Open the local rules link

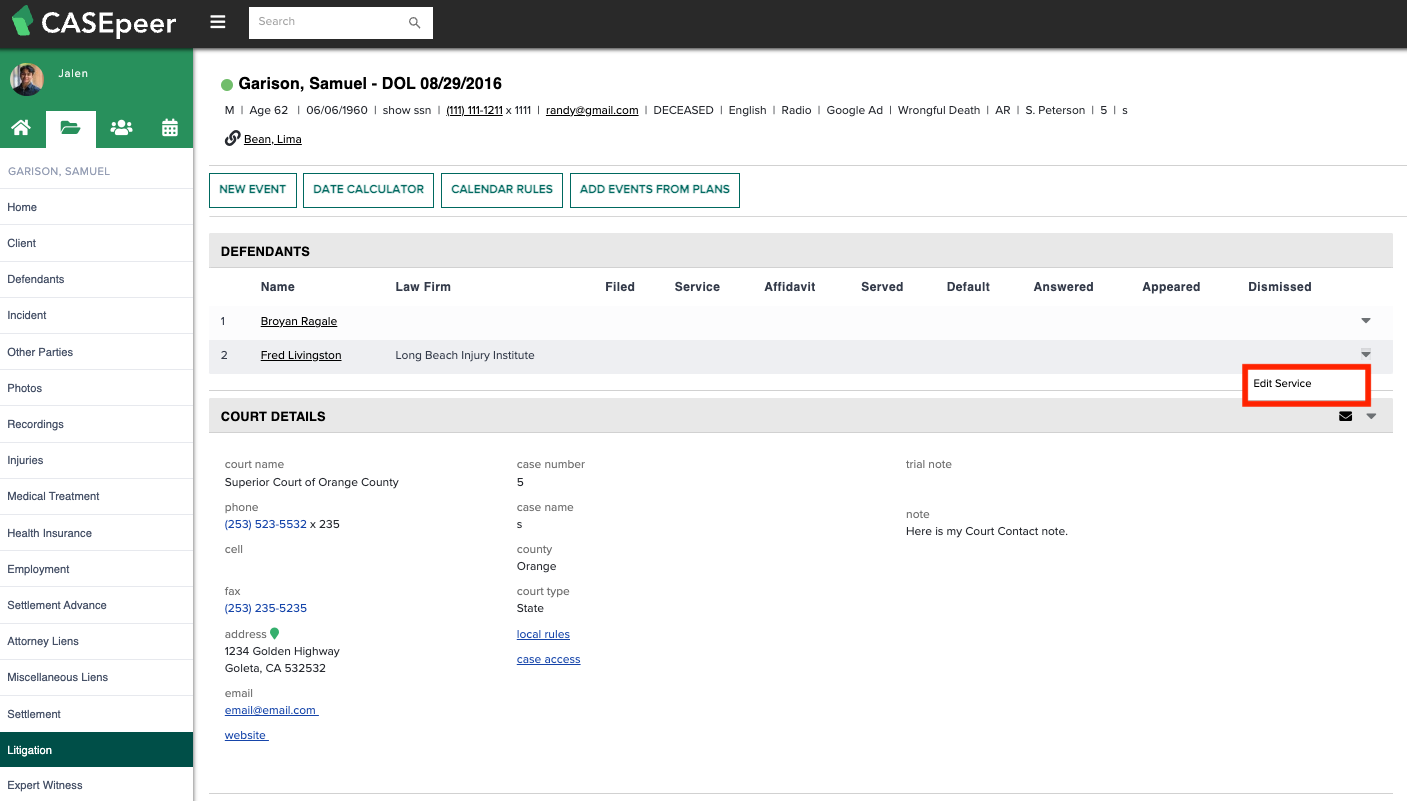(x=543, y=634)
